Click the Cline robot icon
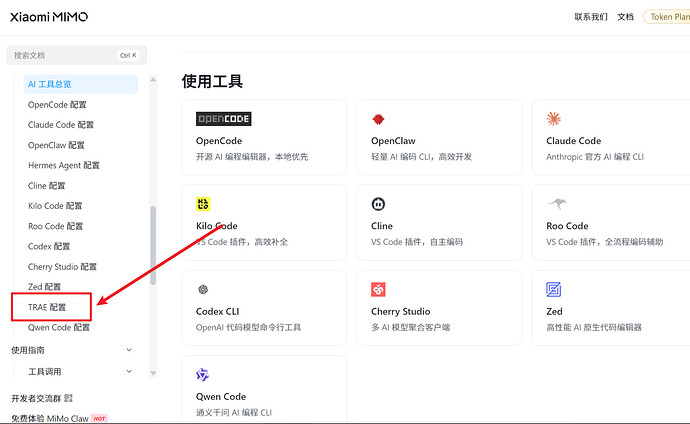This screenshot has width=690, height=424. coord(378,204)
